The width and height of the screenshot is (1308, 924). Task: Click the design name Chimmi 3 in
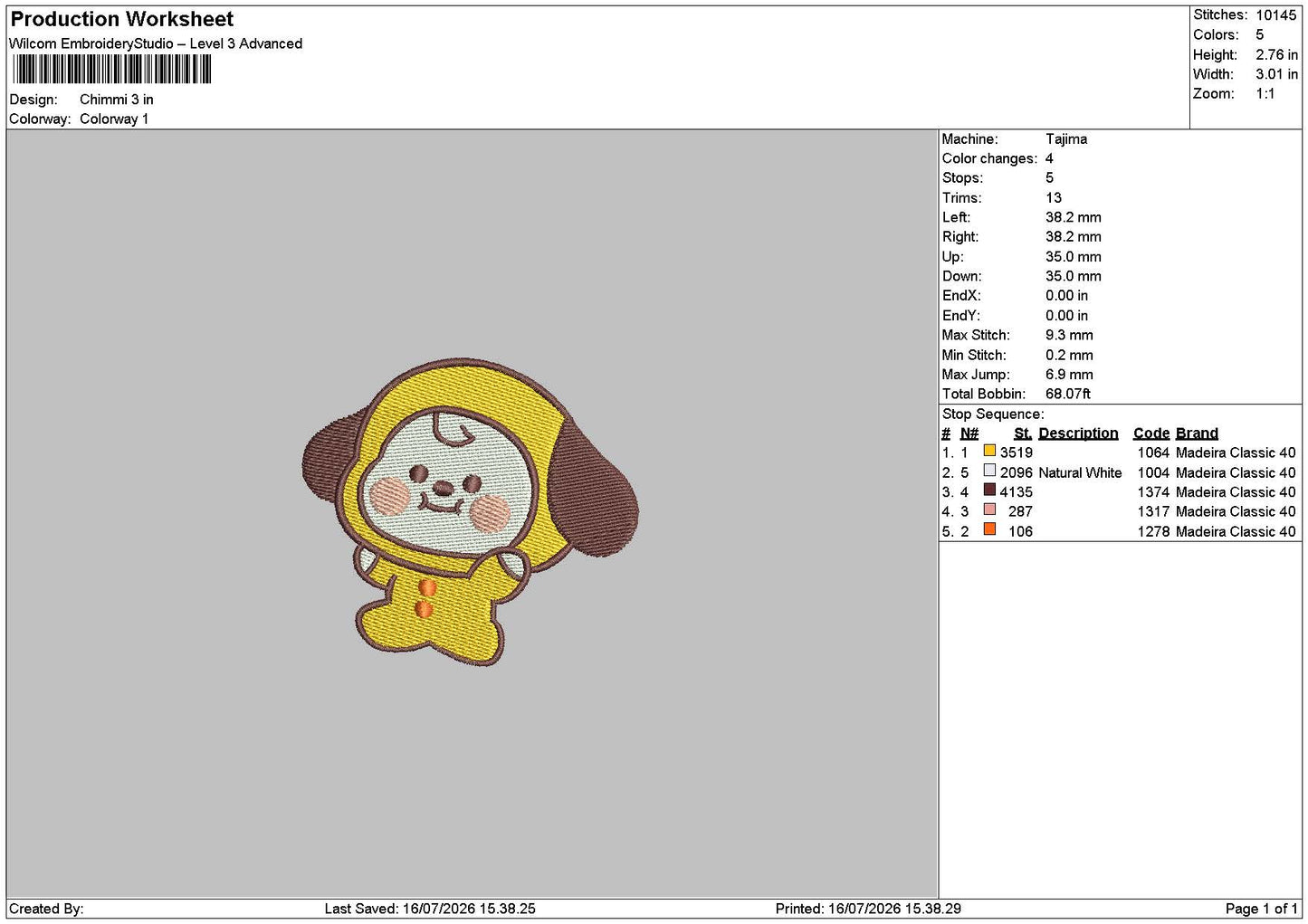tap(117, 100)
